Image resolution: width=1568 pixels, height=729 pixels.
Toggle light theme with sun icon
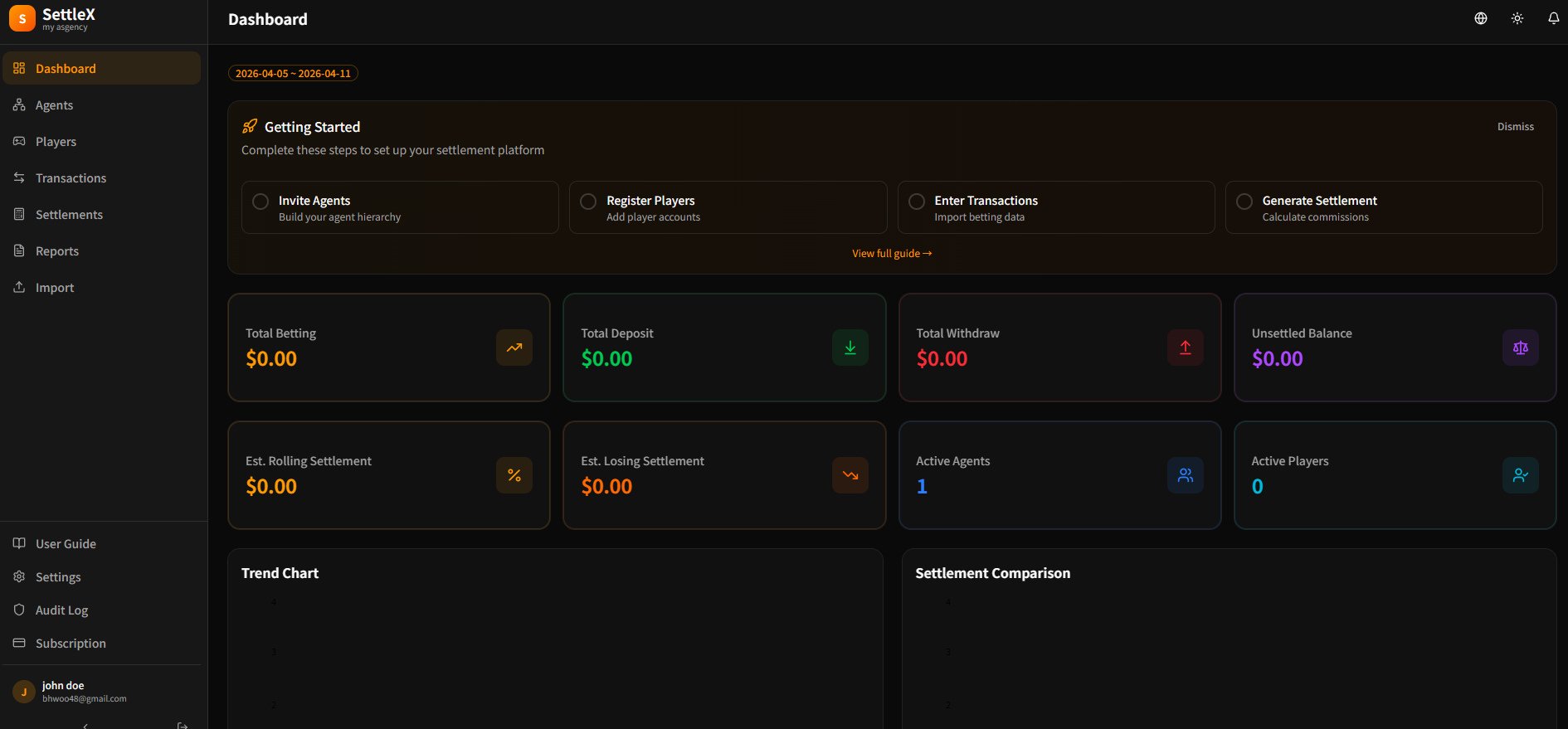pos(1517,18)
